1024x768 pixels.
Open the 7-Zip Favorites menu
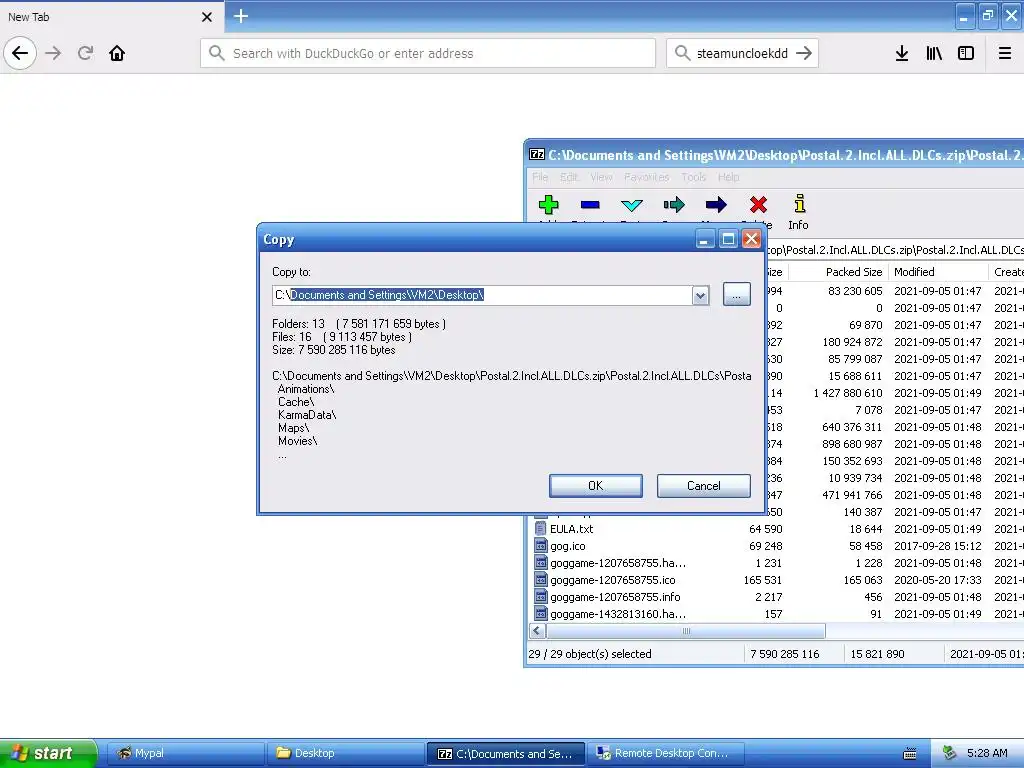click(x=647, y=177)
